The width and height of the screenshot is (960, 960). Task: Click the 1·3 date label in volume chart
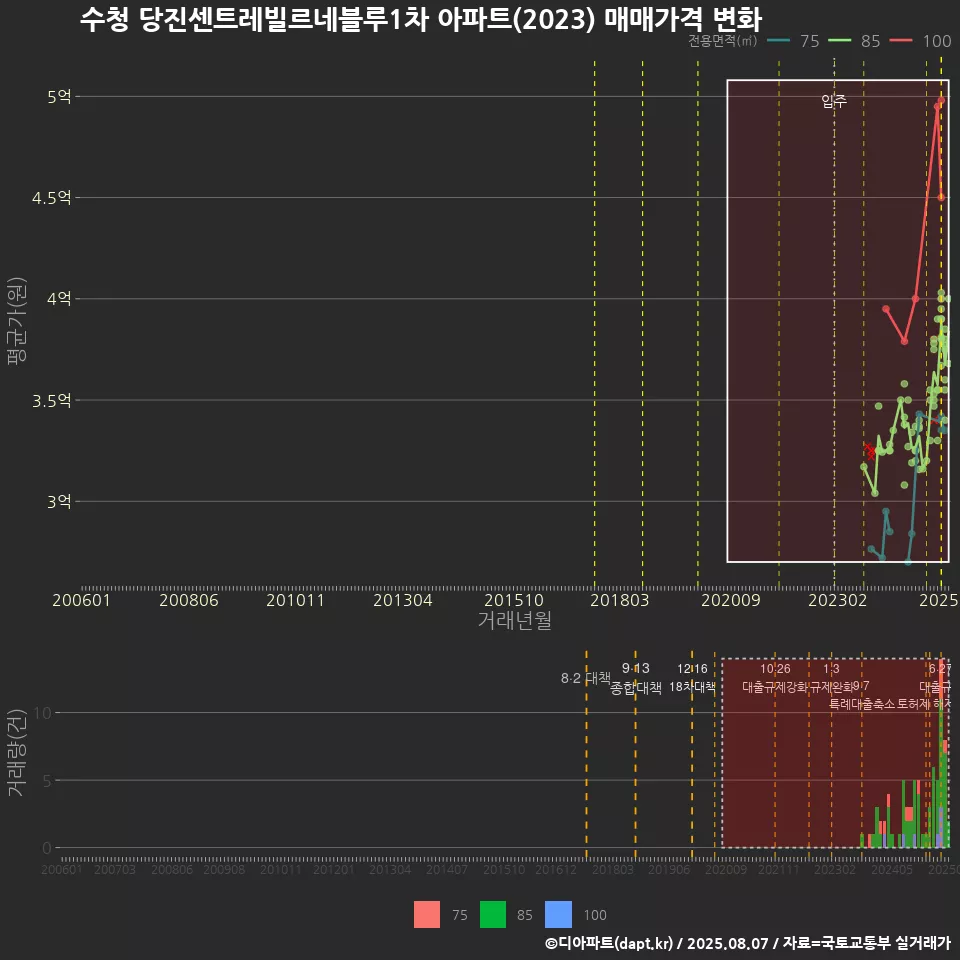pos(831,669)
